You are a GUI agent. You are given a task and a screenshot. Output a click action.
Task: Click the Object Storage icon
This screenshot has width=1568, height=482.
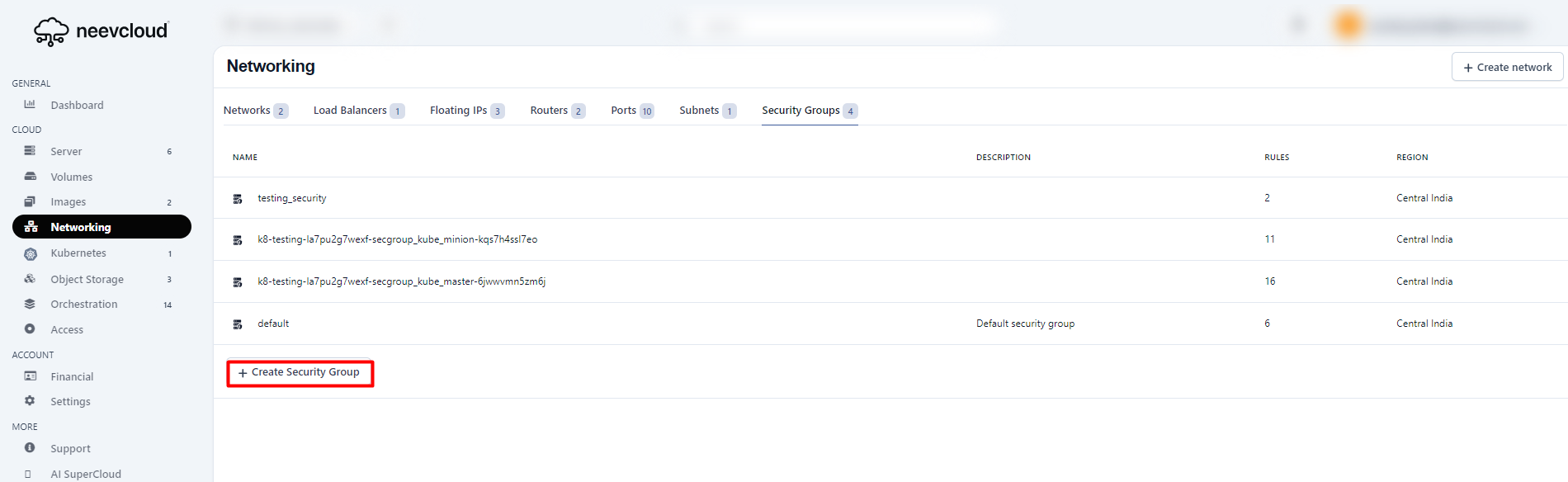tap(30, 279)
